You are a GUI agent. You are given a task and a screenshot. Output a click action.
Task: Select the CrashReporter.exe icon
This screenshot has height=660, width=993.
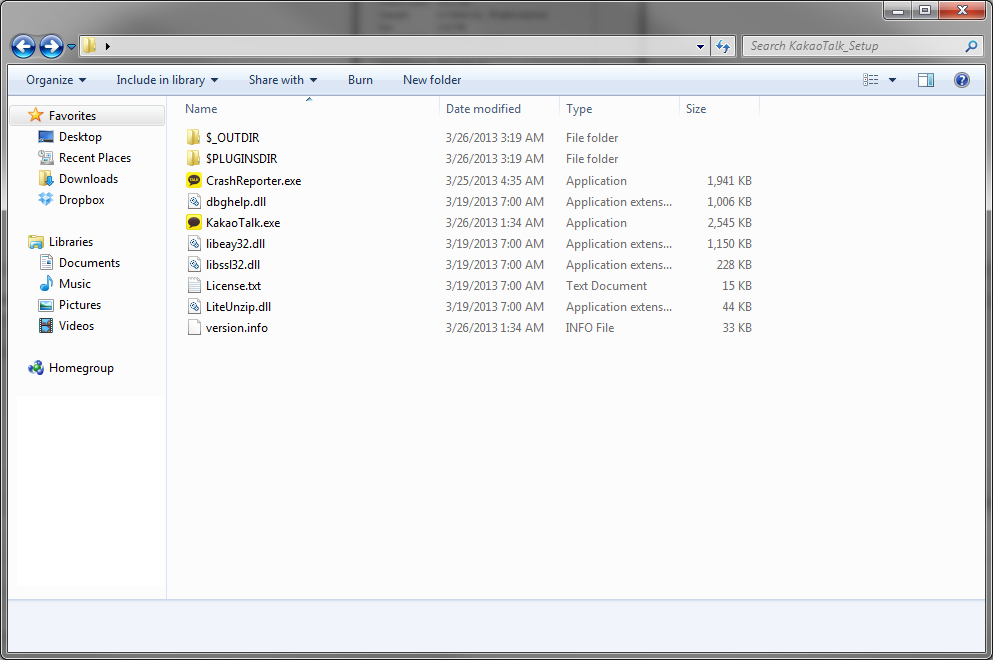[x=194, y=181]
